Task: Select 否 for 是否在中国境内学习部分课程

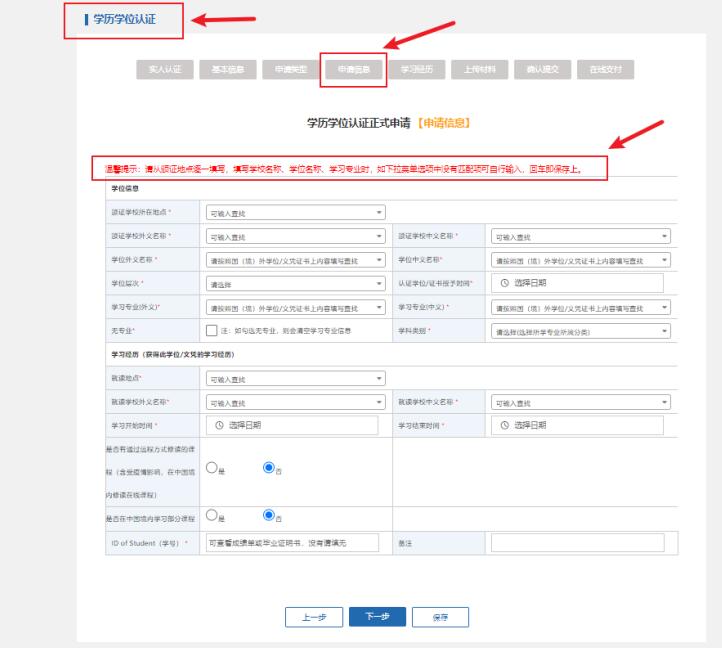Action: (x=269, y=515)
